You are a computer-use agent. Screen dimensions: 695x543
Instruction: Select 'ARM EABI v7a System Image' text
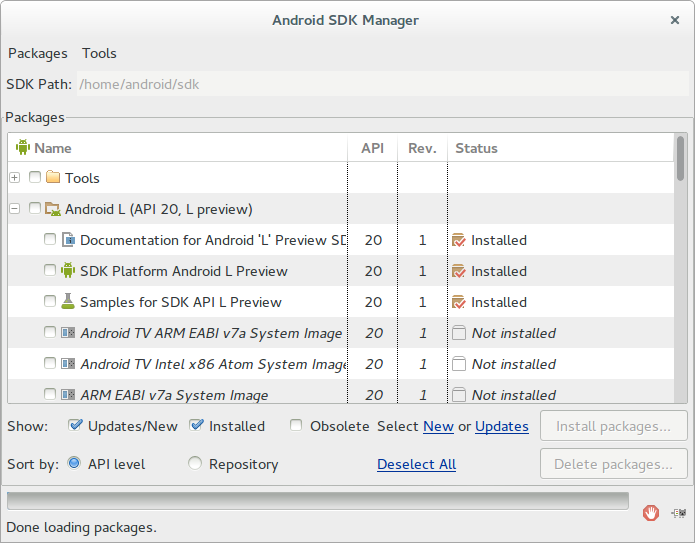tap(174, 395)
